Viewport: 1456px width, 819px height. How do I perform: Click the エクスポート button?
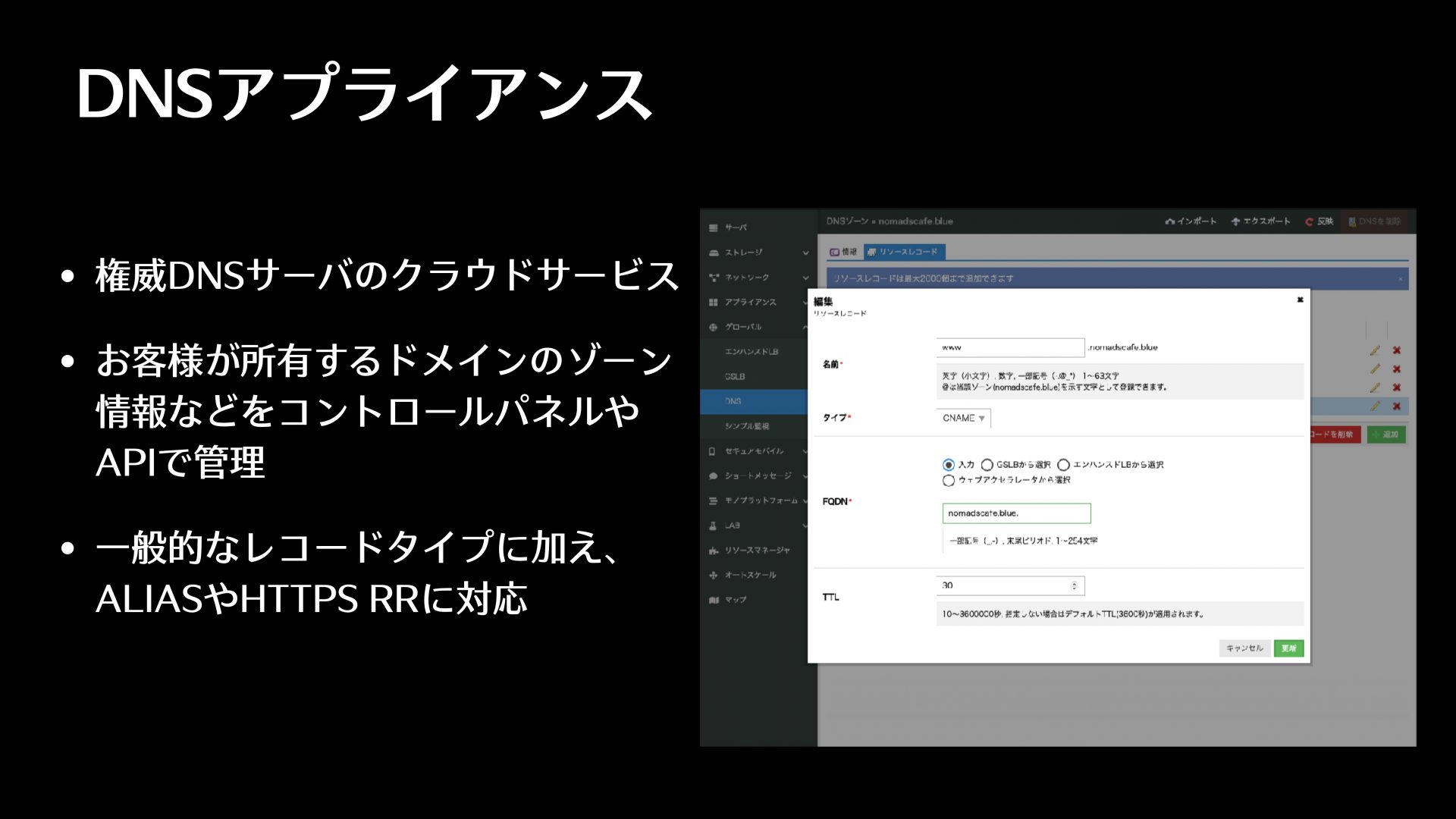pyautogui.click(x=1260, y=221)
